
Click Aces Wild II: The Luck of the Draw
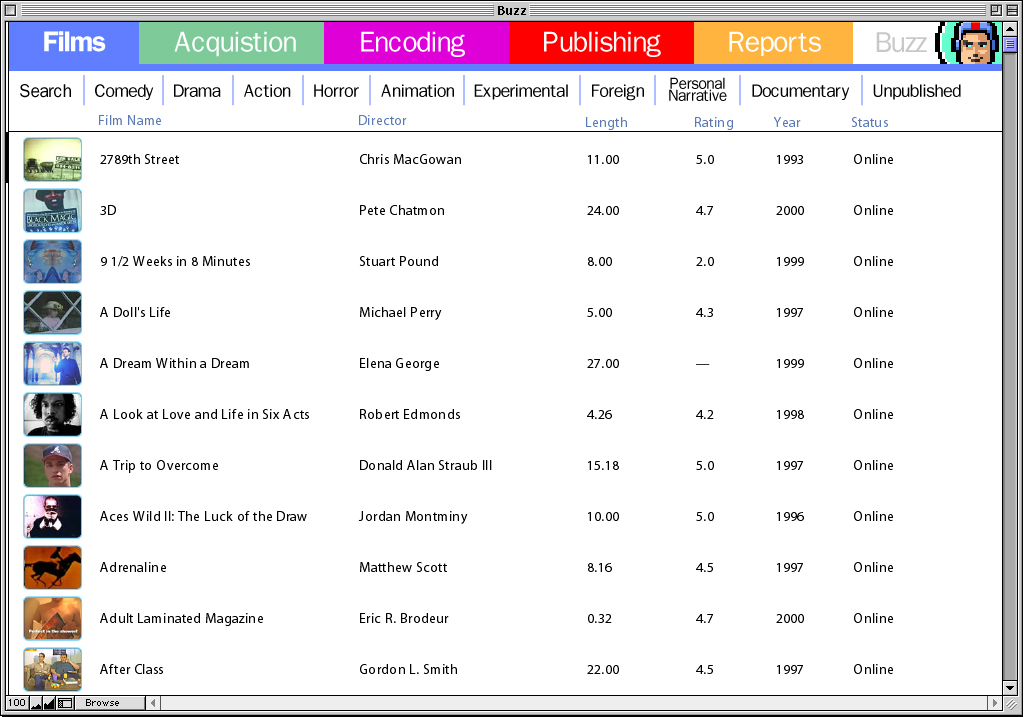[x=203, y=516]
